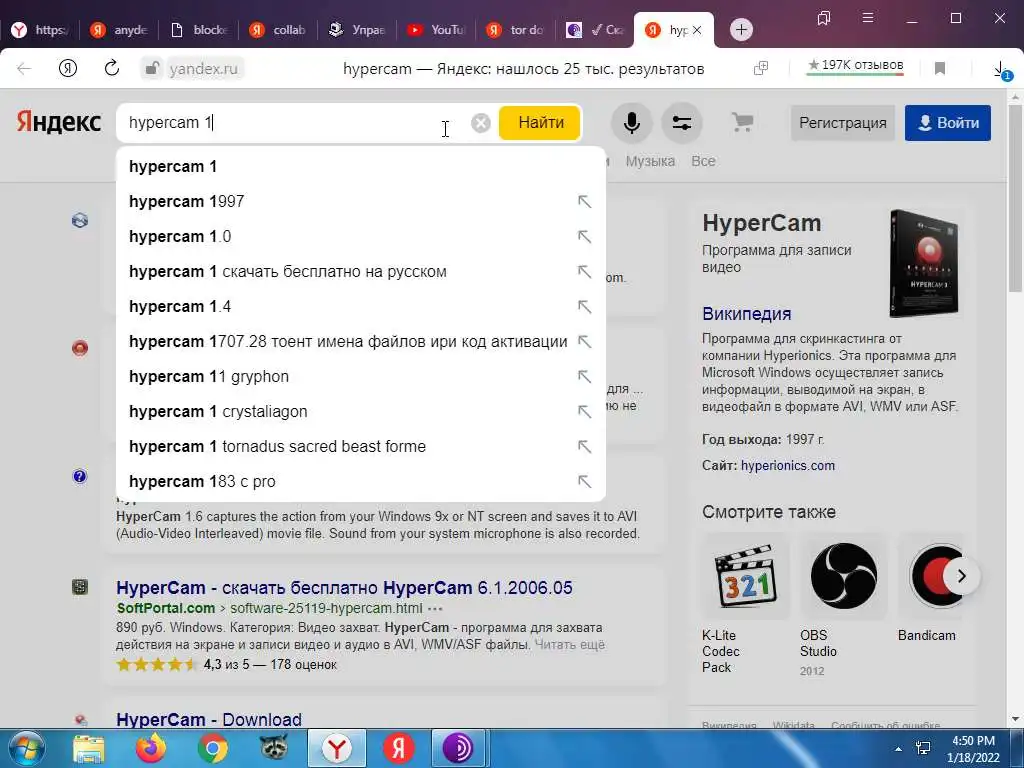Screen dimensions: 1024x768
Task: Open File Explorer from the taskbar
Action: click(89, 748)
